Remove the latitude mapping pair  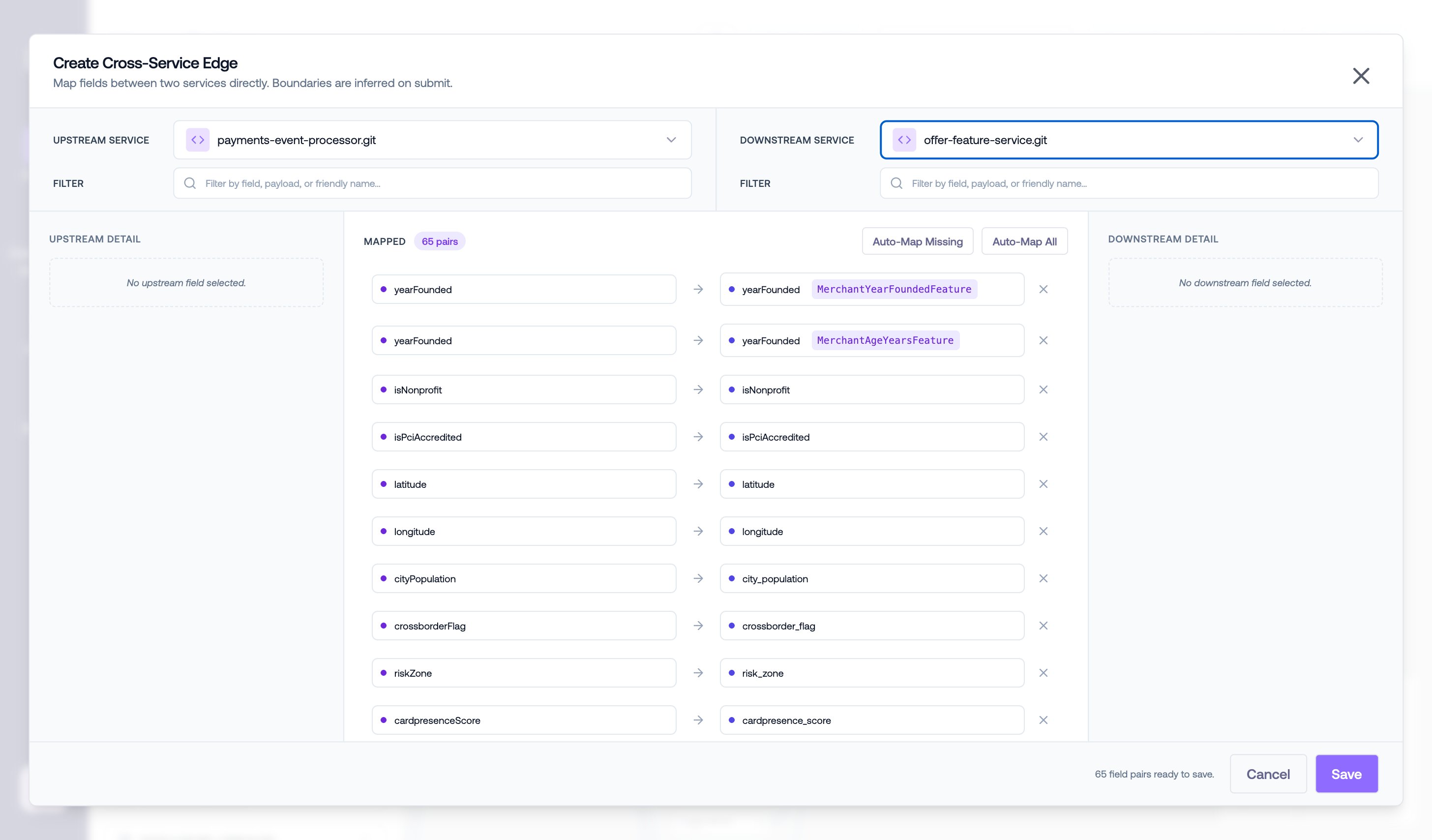[x=1043, y=484]
